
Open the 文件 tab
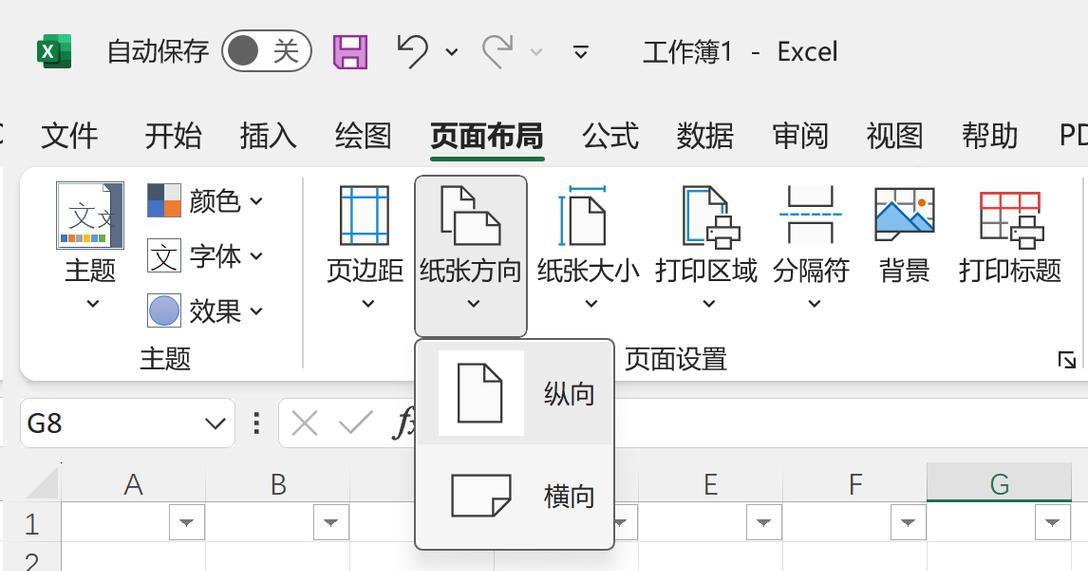point(69,135)
